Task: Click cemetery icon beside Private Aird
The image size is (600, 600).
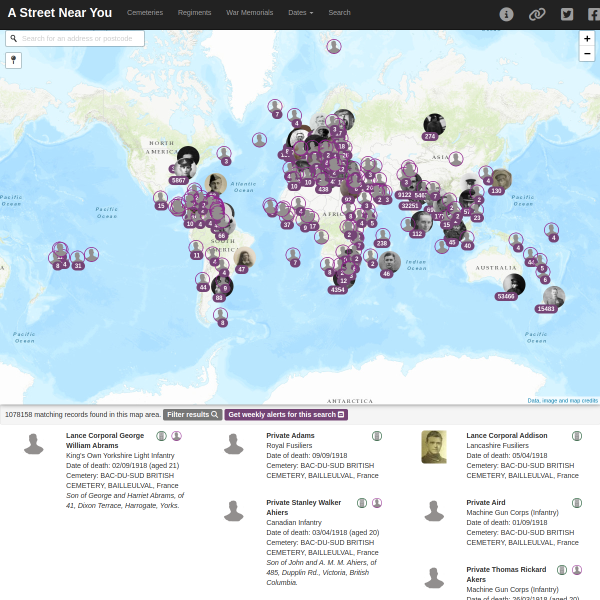Action: [x=577, y=503]
